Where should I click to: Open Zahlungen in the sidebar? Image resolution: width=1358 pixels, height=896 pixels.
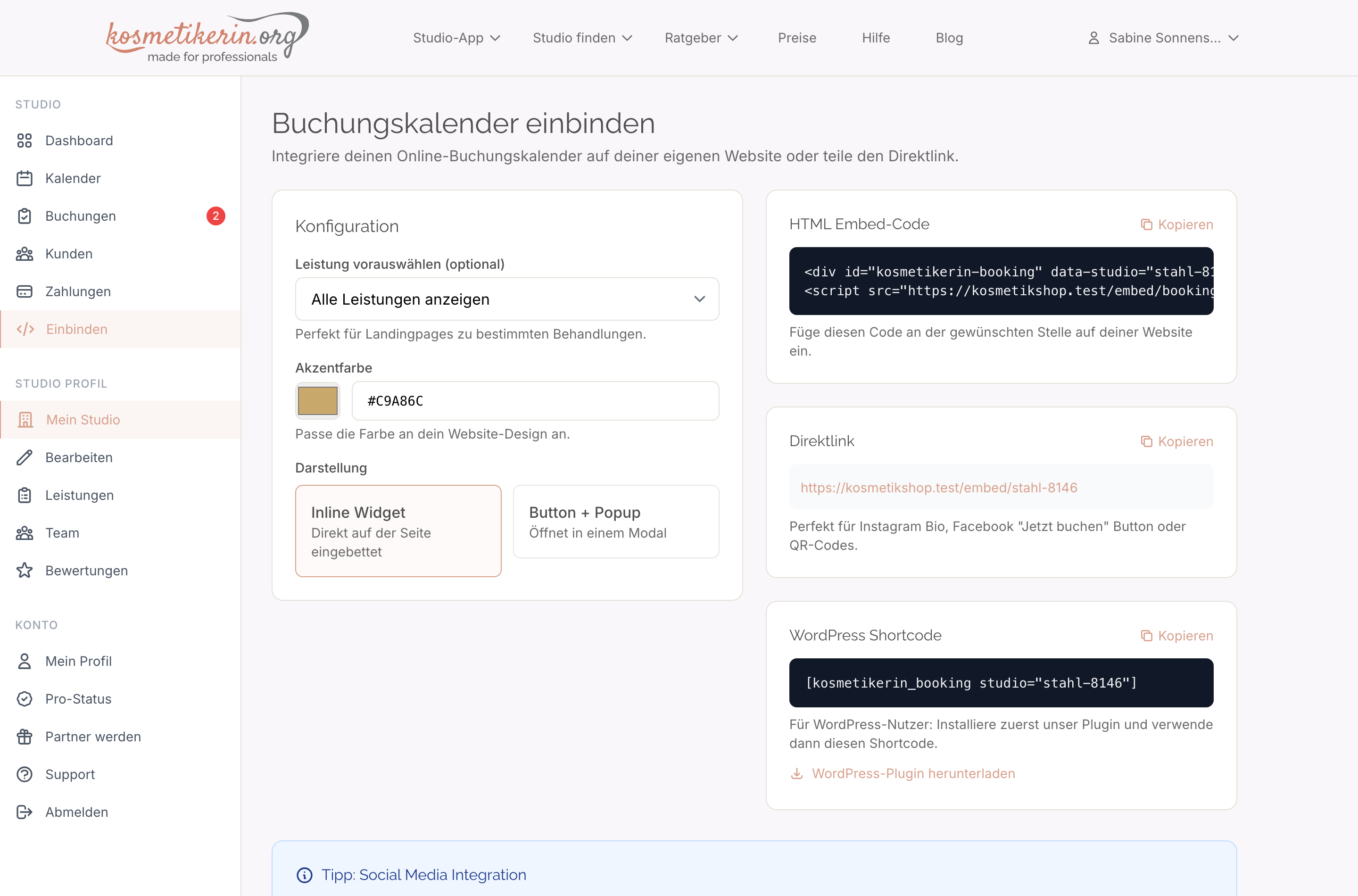pyautogui.click(x=120, y=291)
